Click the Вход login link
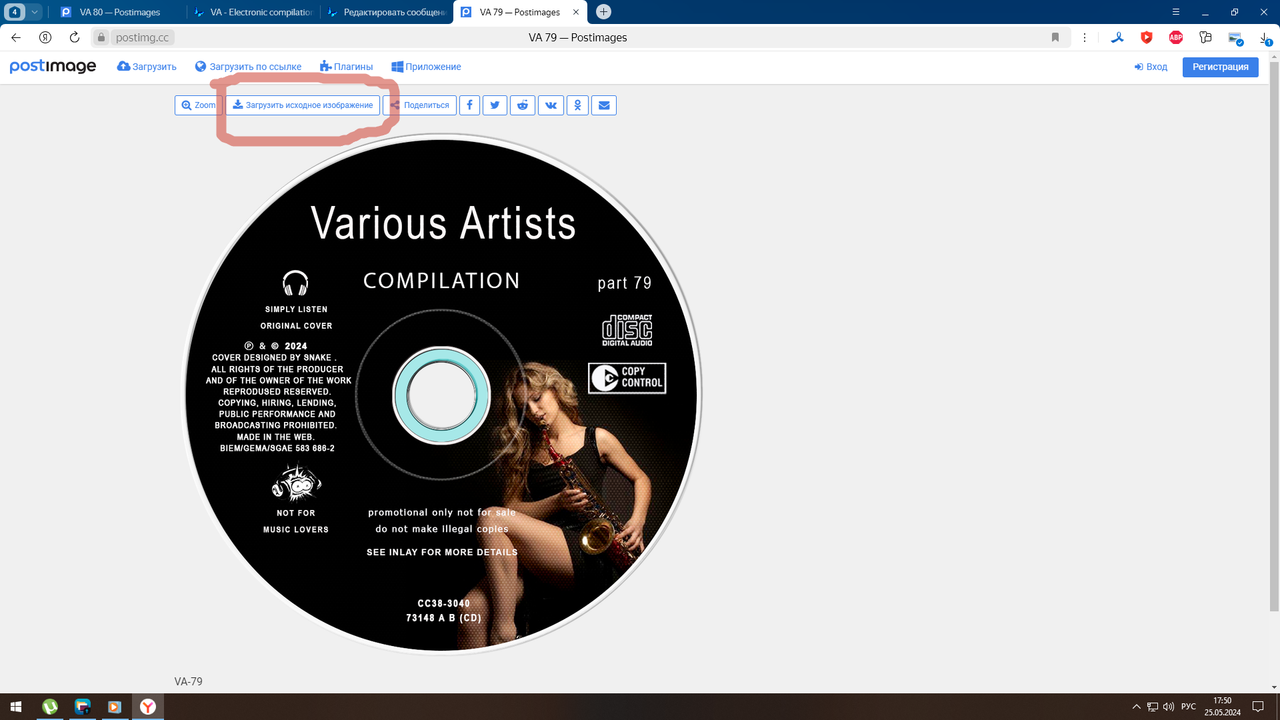Screen dimensions: 1280x720 (1151, 67)
